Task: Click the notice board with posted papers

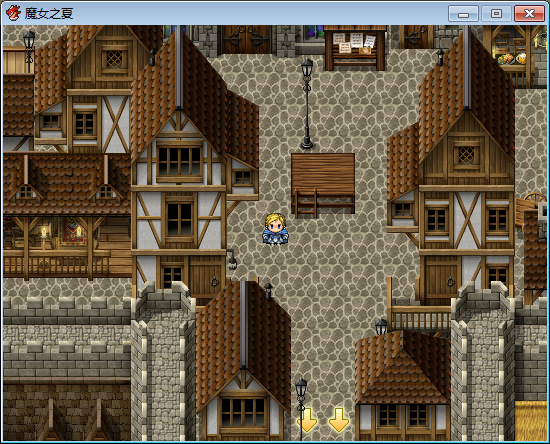Action: pos(355,48)
